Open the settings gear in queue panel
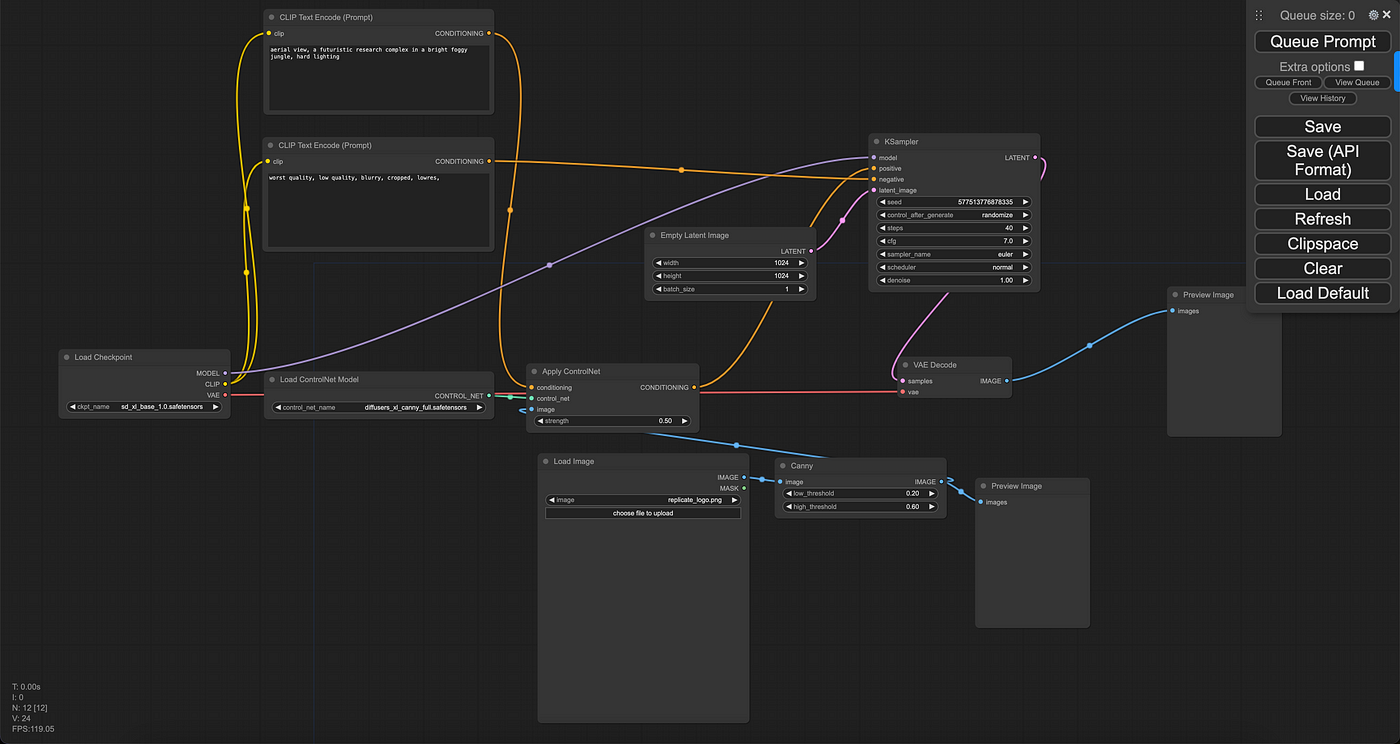The image size is (1400, 744). [x=1374, y=15]
